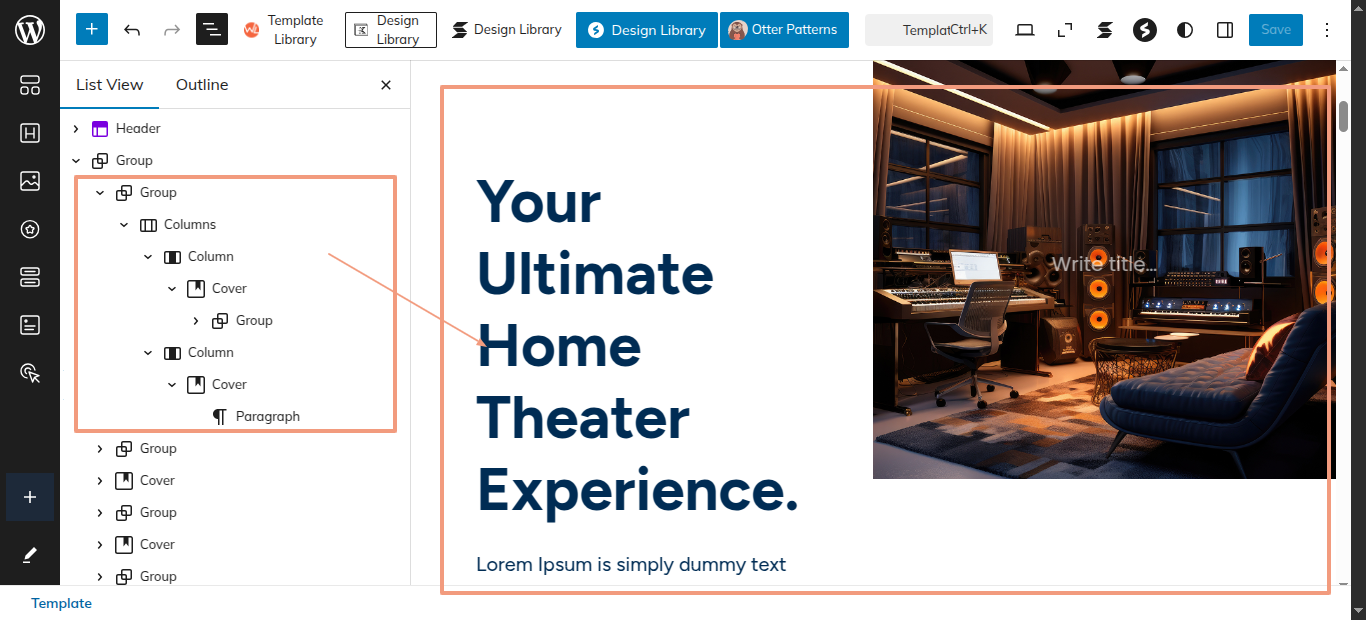
Task: Open the sidebar H heading icon
Action: (x=30, y=133)
